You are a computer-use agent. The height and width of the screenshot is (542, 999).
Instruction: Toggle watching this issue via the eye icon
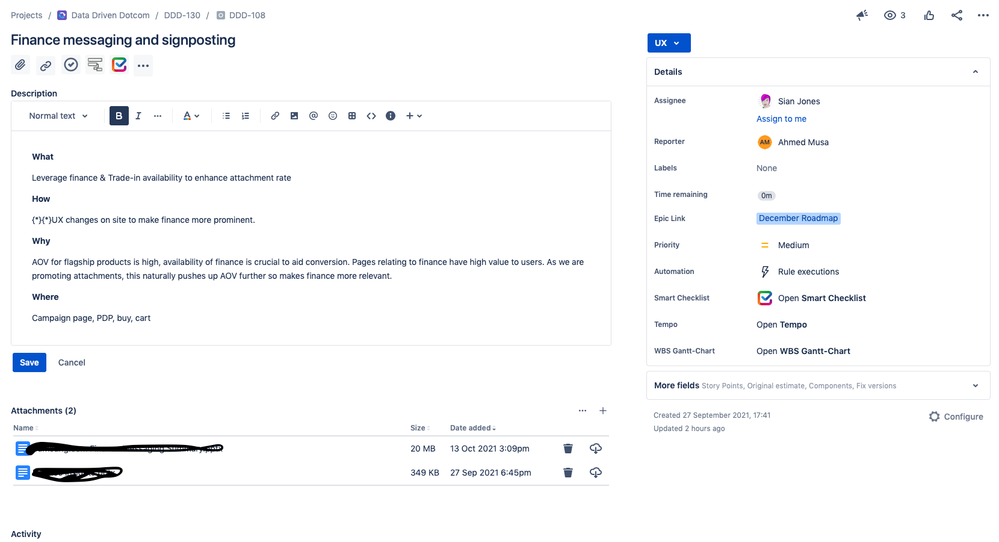[895, 15]
